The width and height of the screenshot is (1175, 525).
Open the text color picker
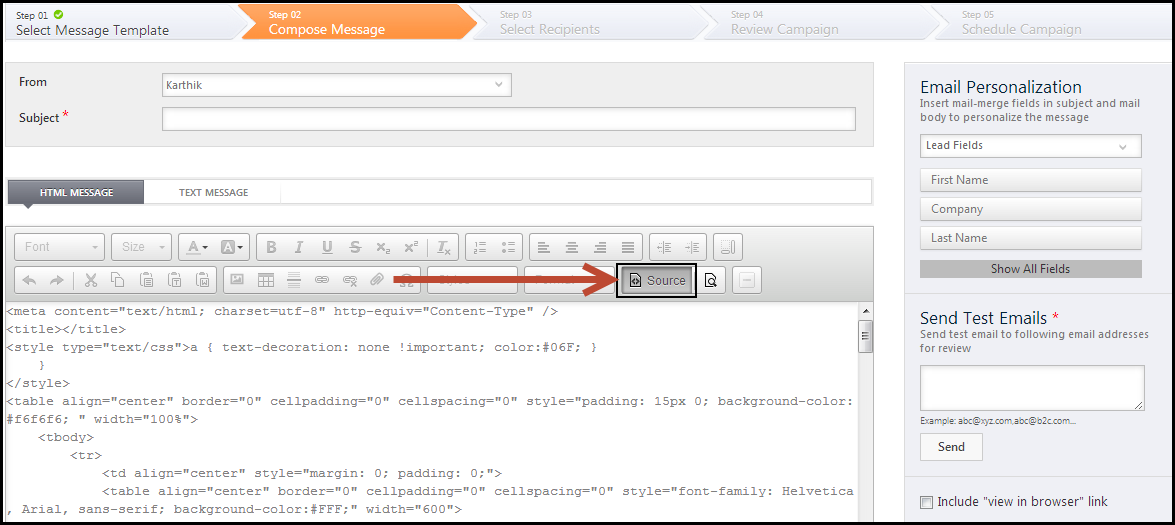(x=198, y=247)
